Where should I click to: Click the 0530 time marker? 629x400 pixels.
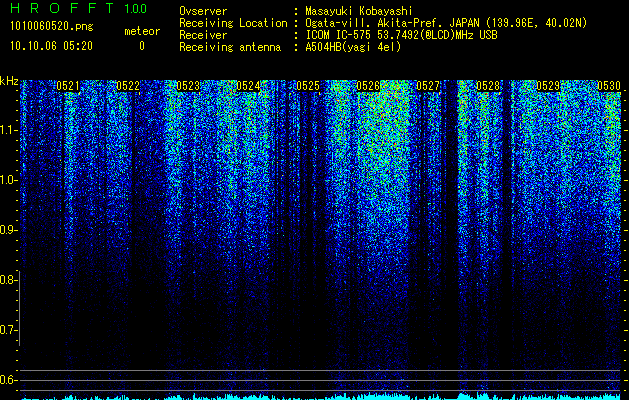click(x=609, y=86)
